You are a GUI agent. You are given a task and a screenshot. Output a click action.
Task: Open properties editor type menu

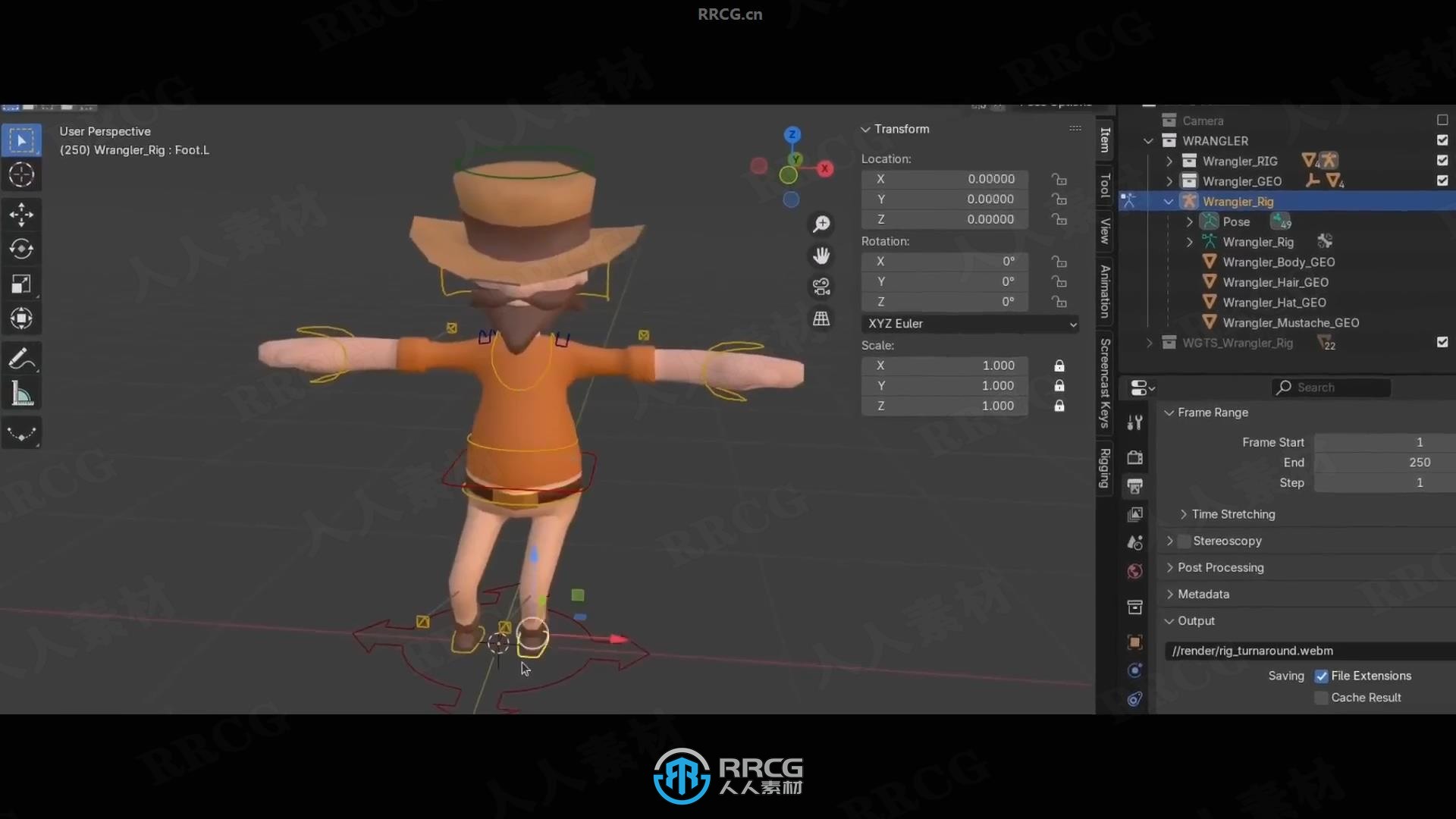coord(1142,388)
